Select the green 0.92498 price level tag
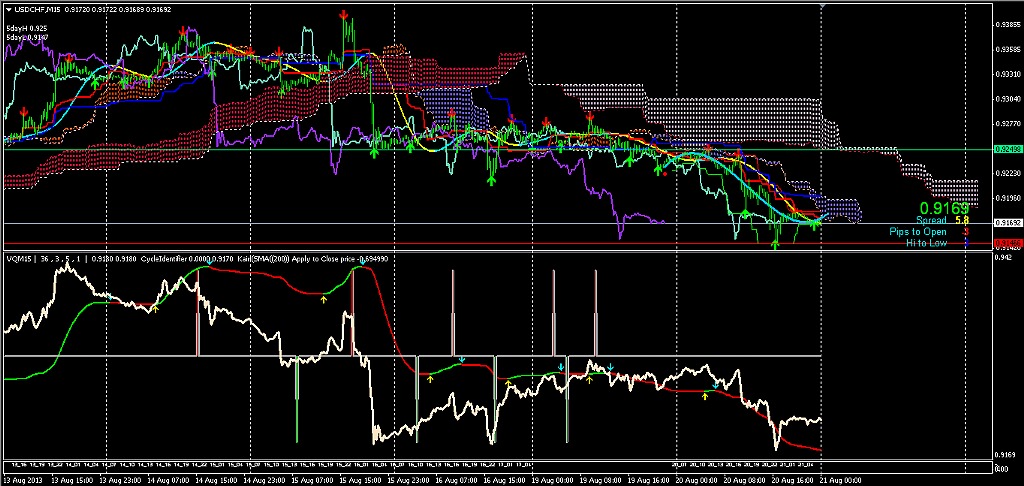The width and height of the screenshot is (1024, 486). click(1006, 149)
